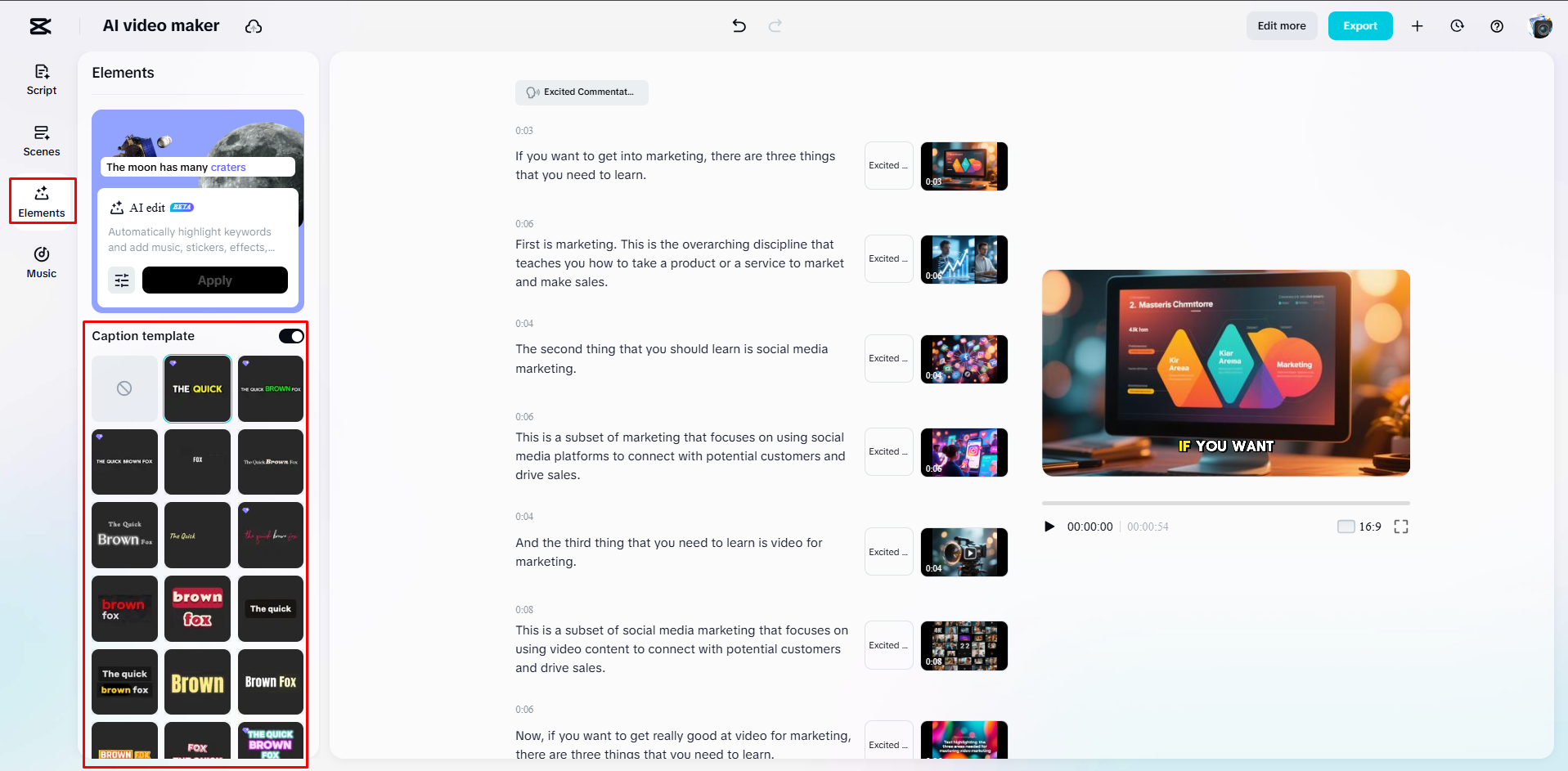Open the Excited Commentator voice selector
The width and height of the screenshot is (1568, 771).
582,92
